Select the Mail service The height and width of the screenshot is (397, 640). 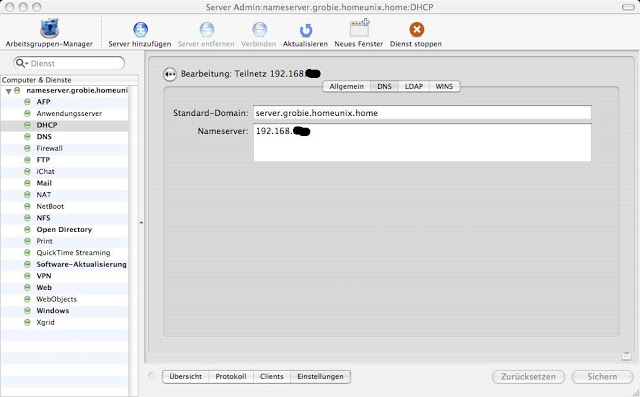[44, 183]
